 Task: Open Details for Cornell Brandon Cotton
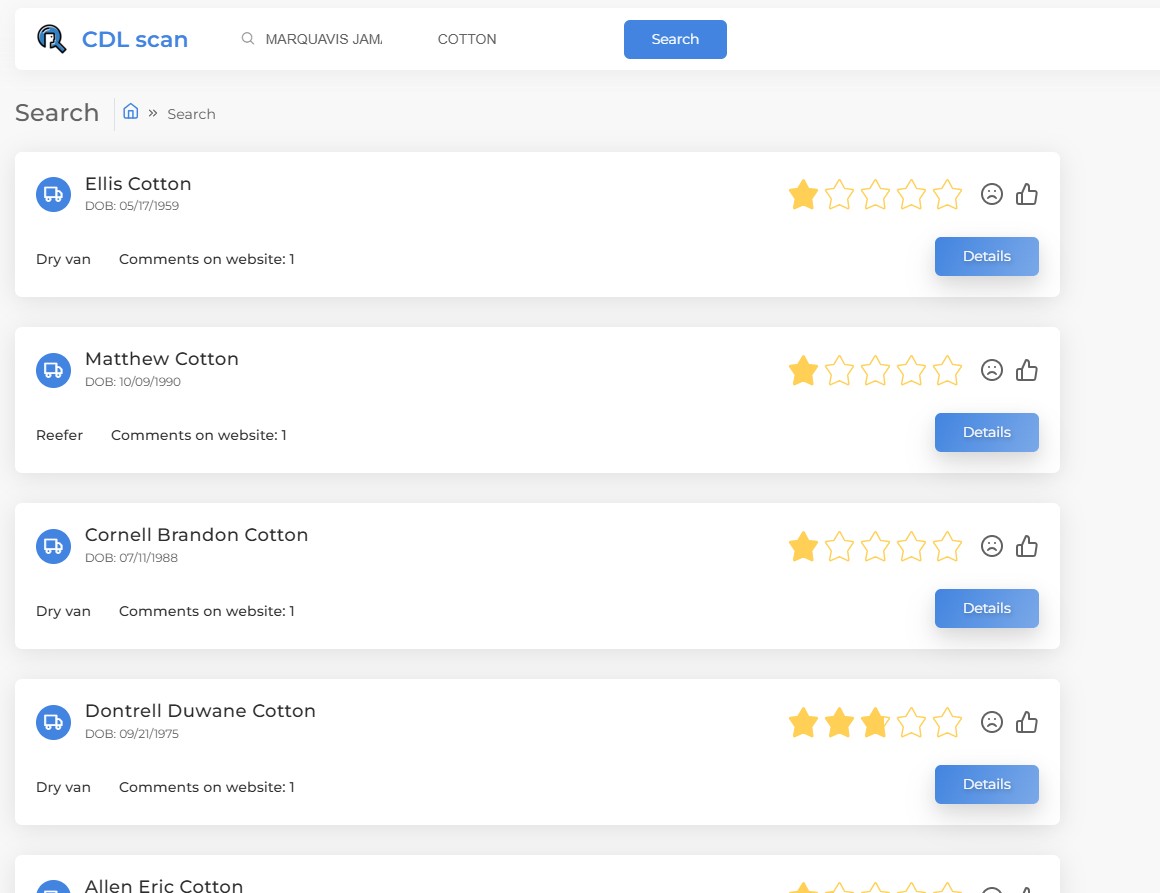986,608
